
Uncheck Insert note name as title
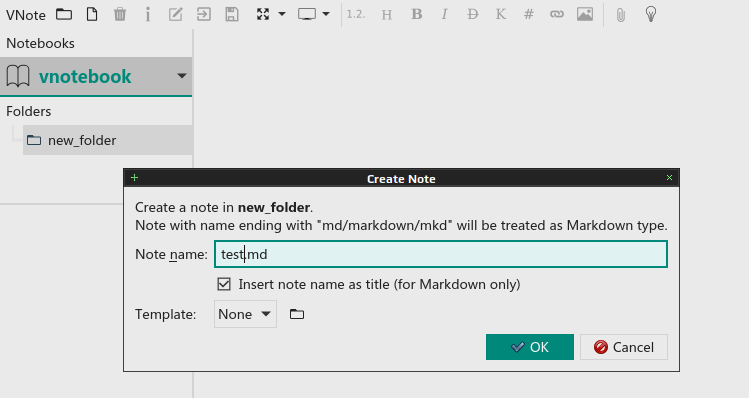(224, 284)
